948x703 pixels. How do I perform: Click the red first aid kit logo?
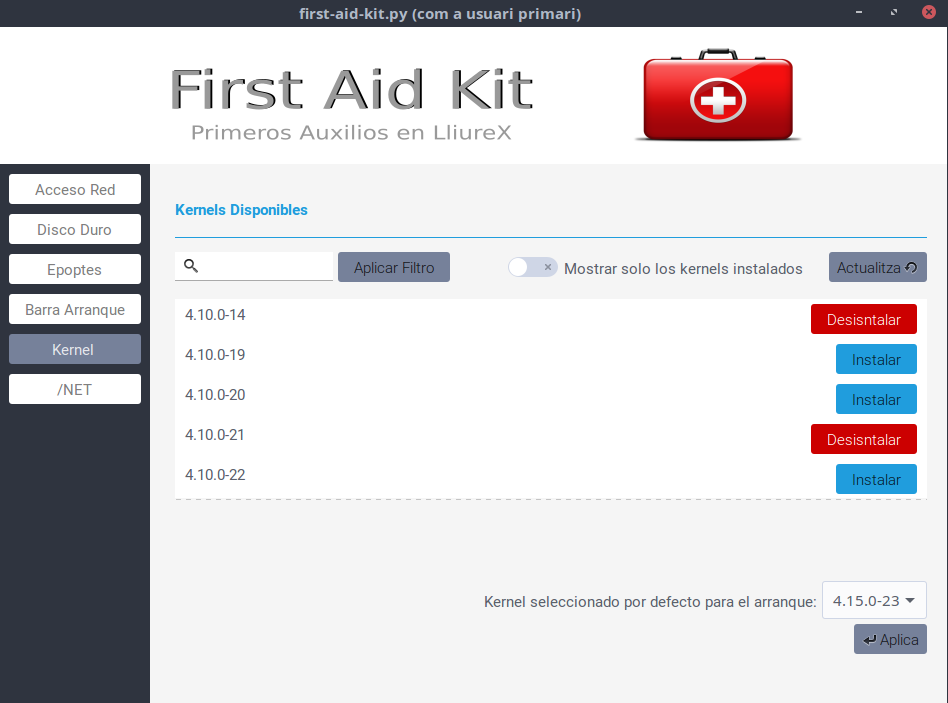718,95
